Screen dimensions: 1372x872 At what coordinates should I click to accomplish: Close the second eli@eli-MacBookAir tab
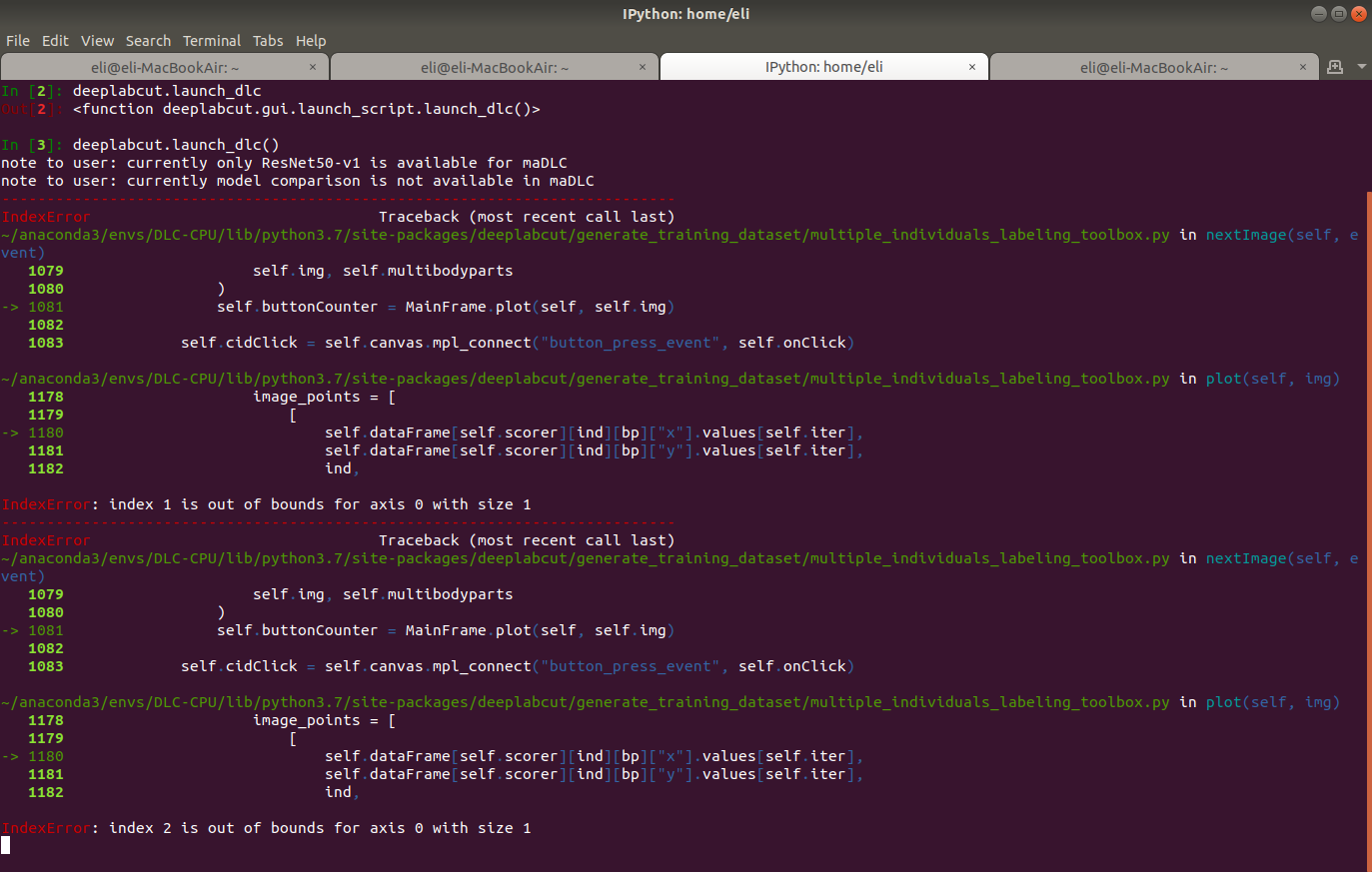(643, 66)
